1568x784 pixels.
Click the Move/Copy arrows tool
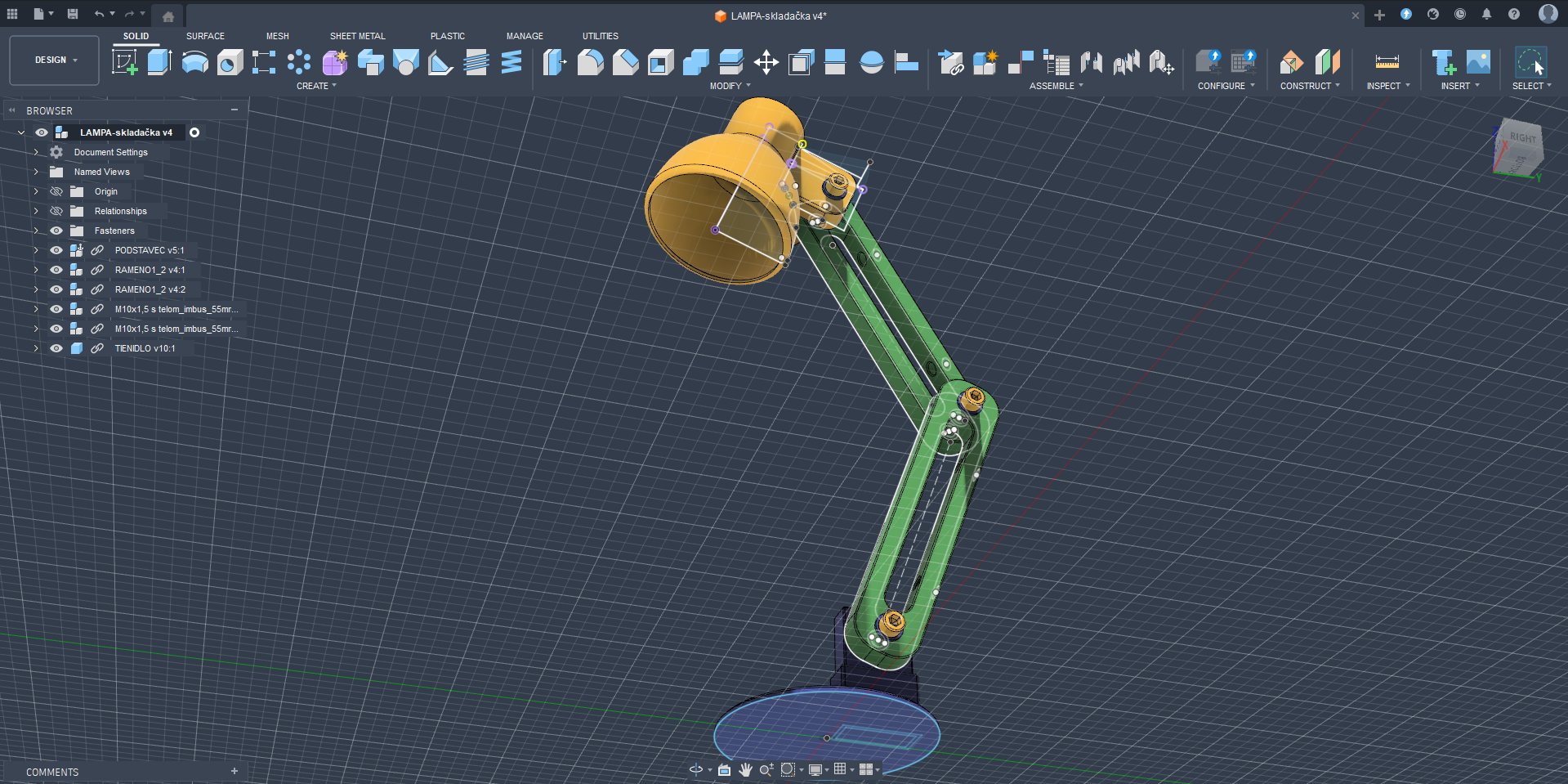pos(766,62)
